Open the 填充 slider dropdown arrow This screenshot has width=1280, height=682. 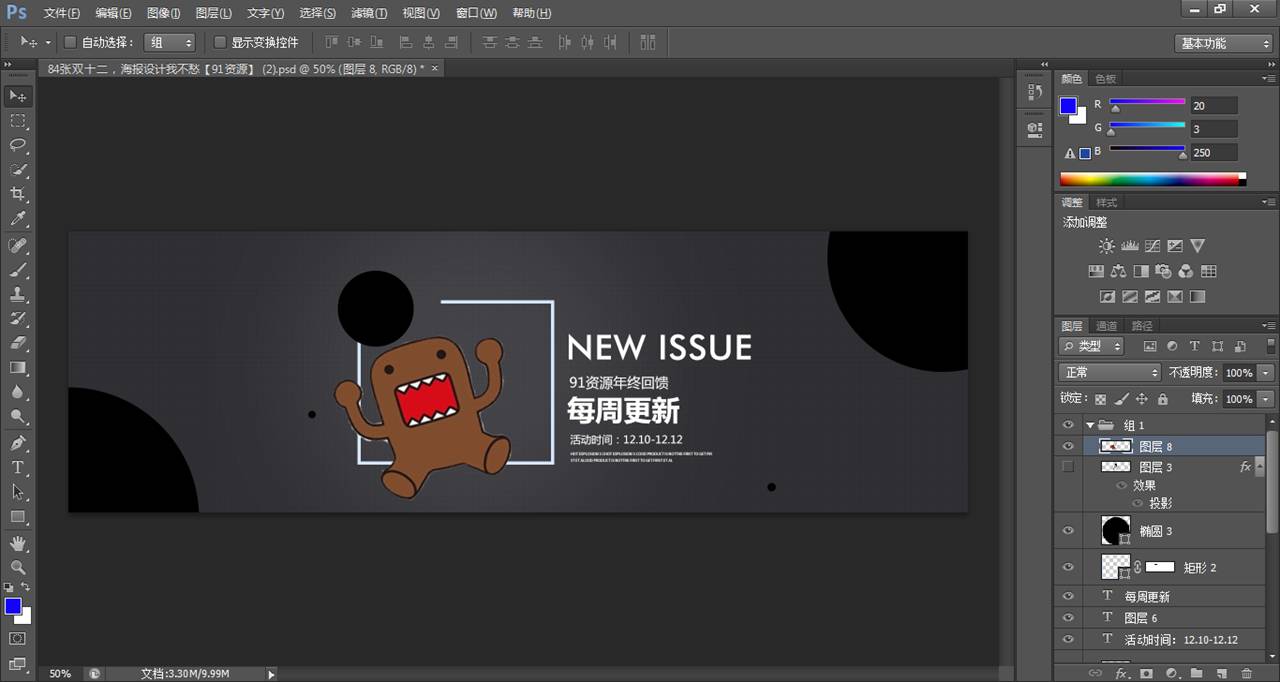(1267, 399)
